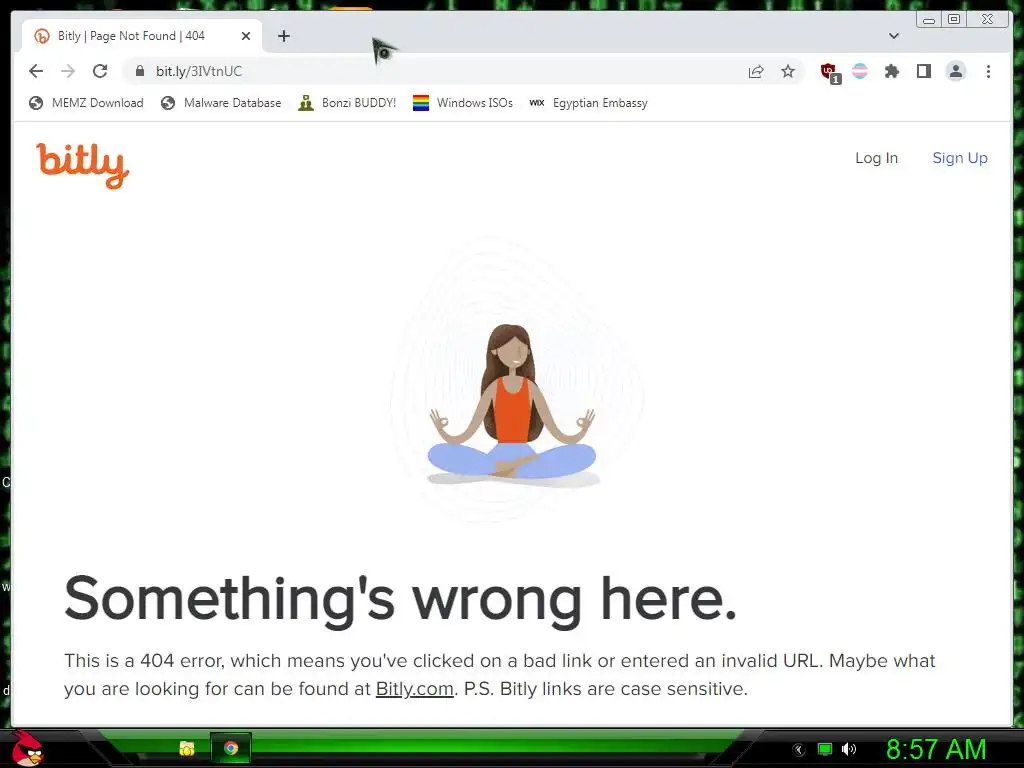Open the file explorer taskbar icon
This screenshot has width=1024, height=768.
(187, 748)
